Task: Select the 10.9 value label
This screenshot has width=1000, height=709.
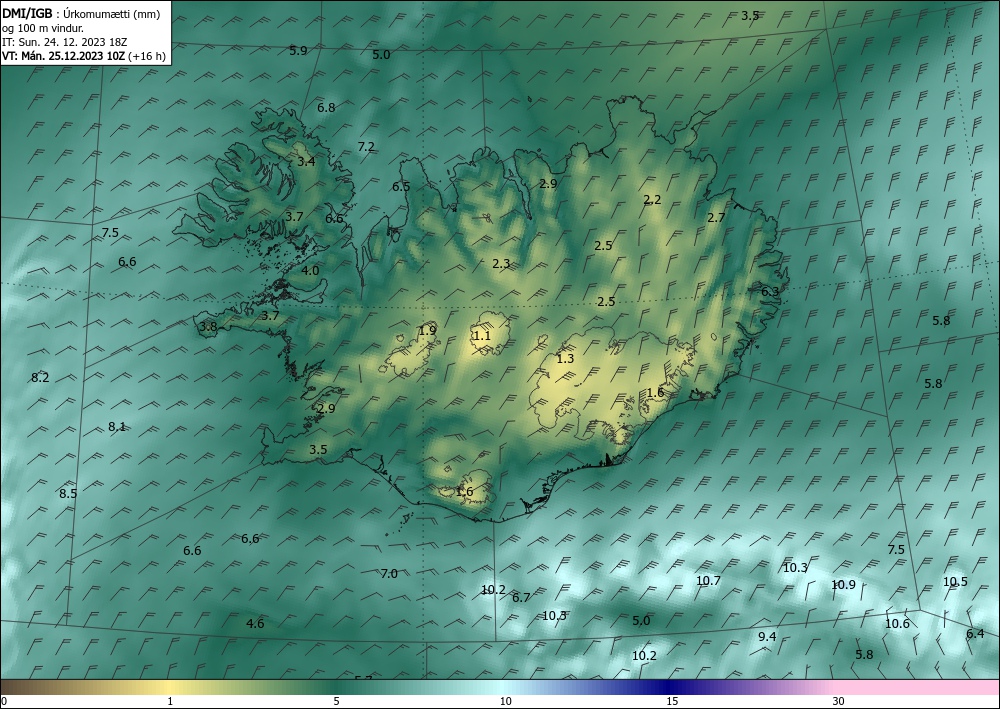Action: (x=844, y=585)
